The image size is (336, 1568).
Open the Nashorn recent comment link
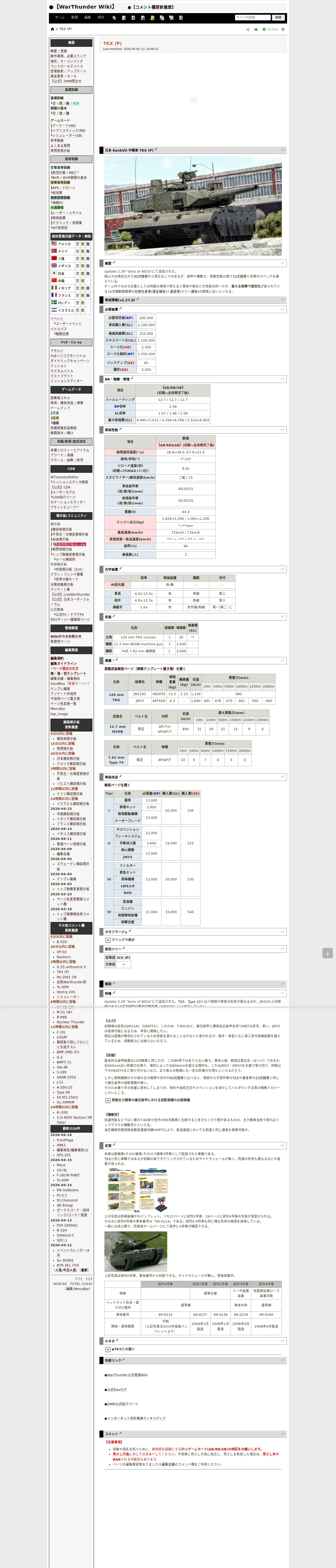pos(63,957)
